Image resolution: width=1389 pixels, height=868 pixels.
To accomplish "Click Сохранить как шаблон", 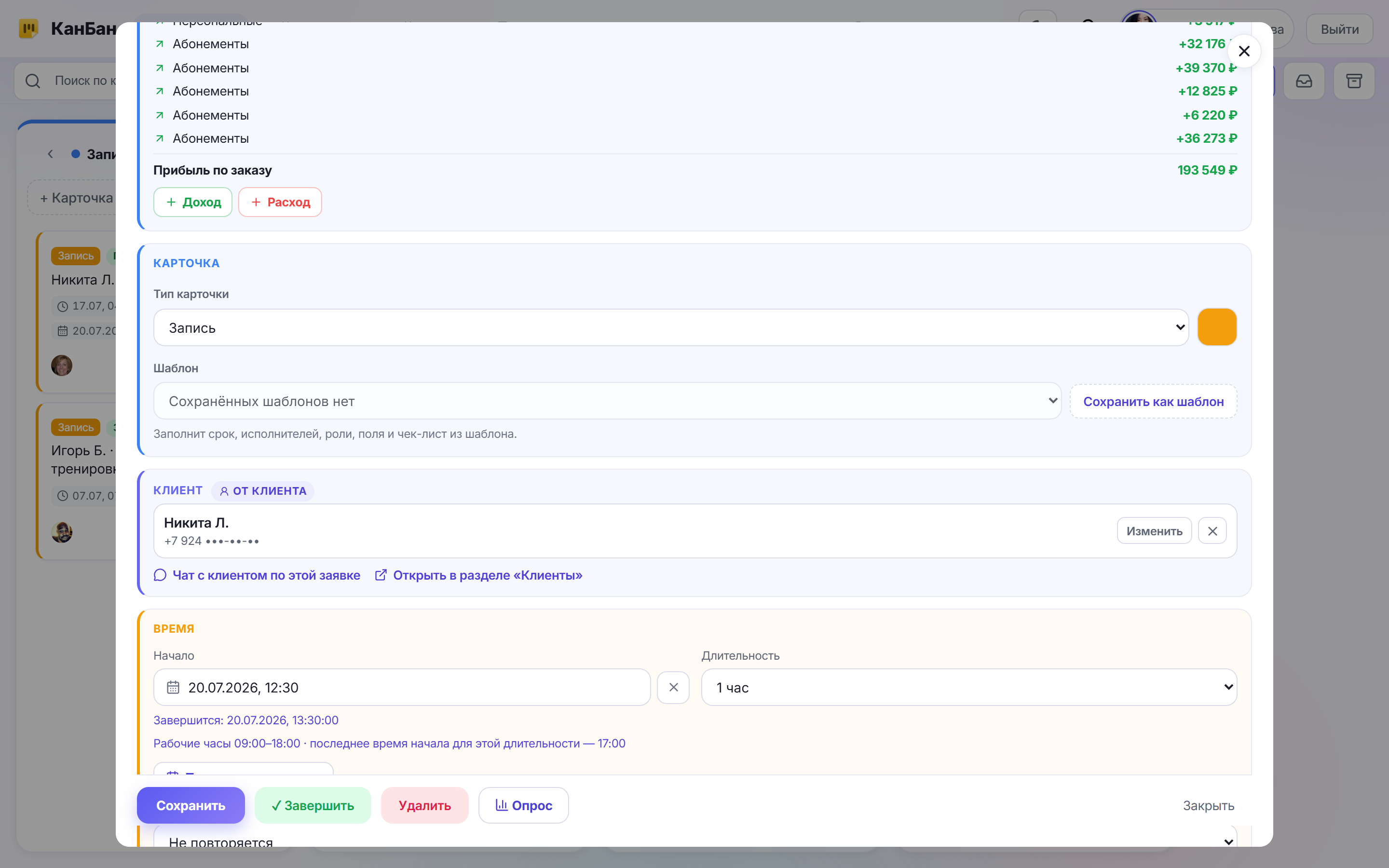I will 1153,401.
